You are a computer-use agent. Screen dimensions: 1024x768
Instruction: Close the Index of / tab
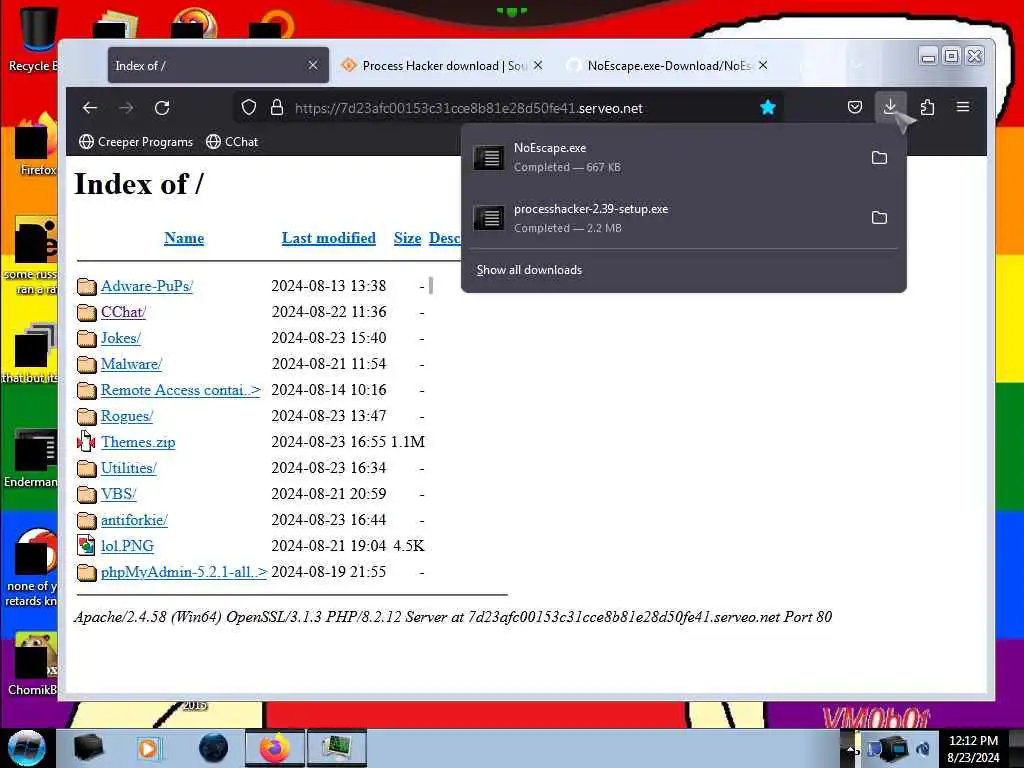click(313, 65)
